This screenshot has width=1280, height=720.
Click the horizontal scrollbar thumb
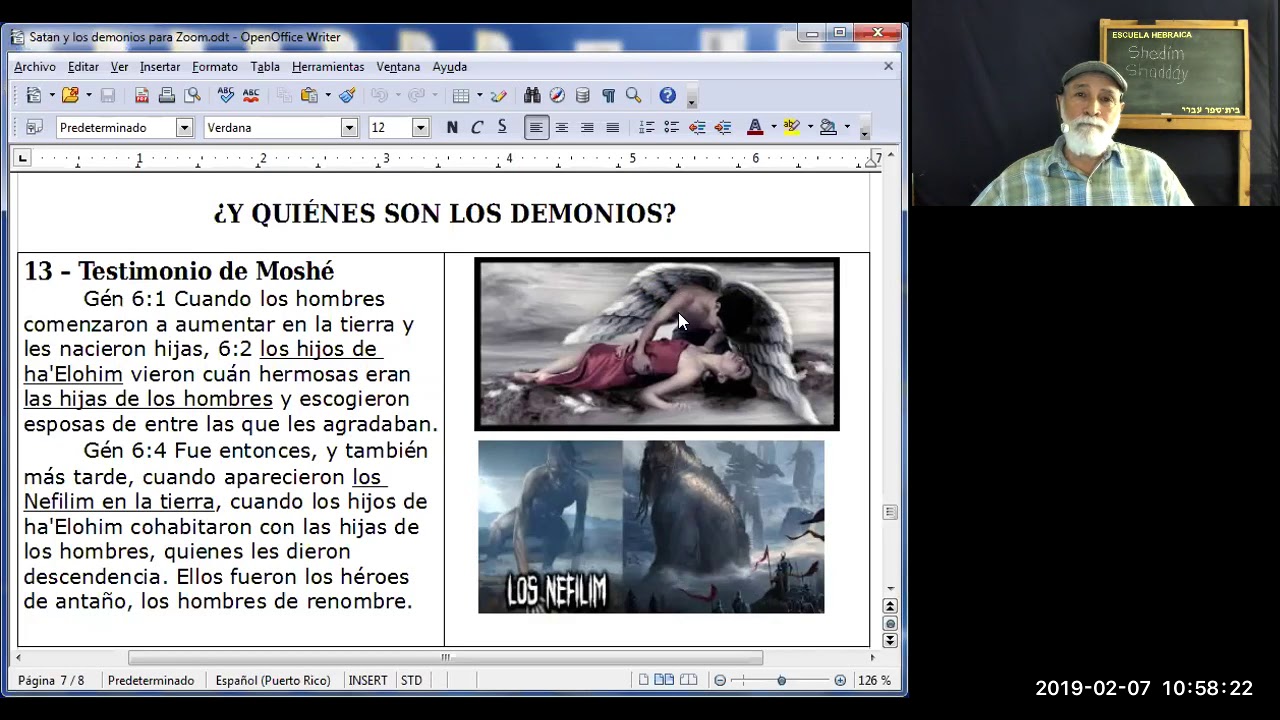click(x=445, y=657)
